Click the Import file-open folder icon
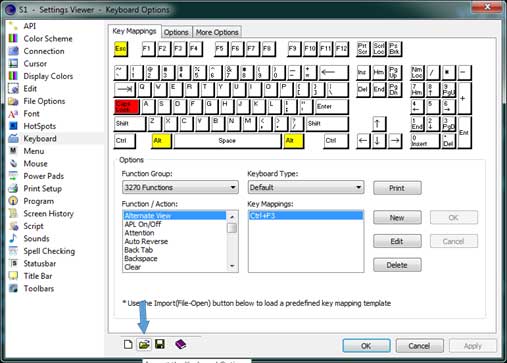The image size is (507, 363). coord(144,344)
